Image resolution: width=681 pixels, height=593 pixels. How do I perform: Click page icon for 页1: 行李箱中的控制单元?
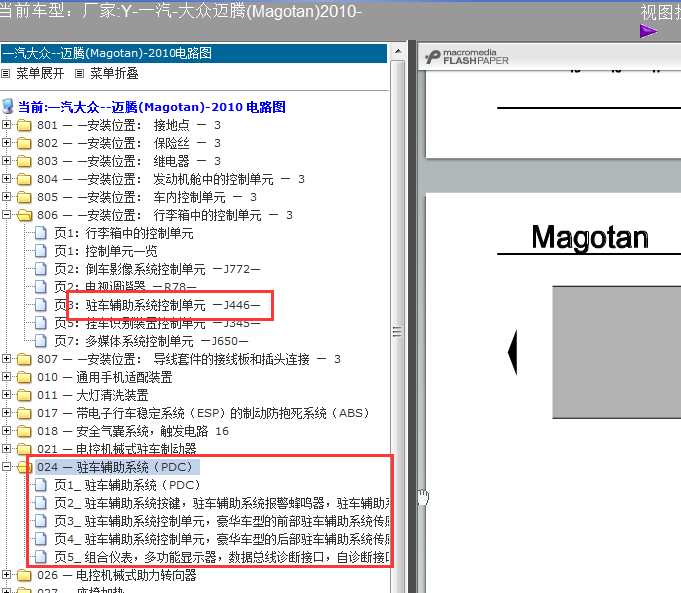40,233
